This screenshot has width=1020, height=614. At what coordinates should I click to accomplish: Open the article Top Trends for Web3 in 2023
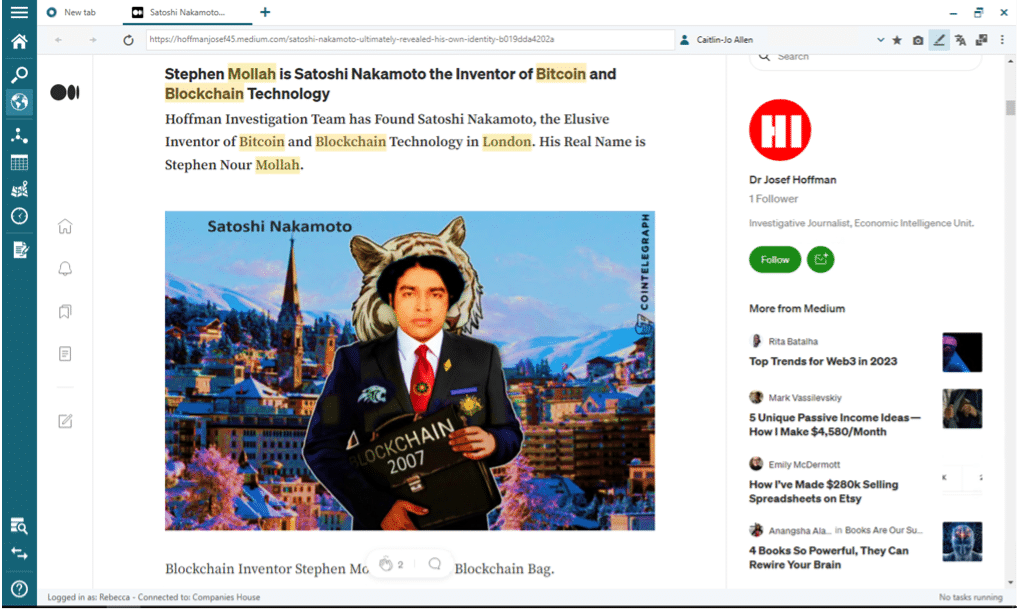point(823,361)
